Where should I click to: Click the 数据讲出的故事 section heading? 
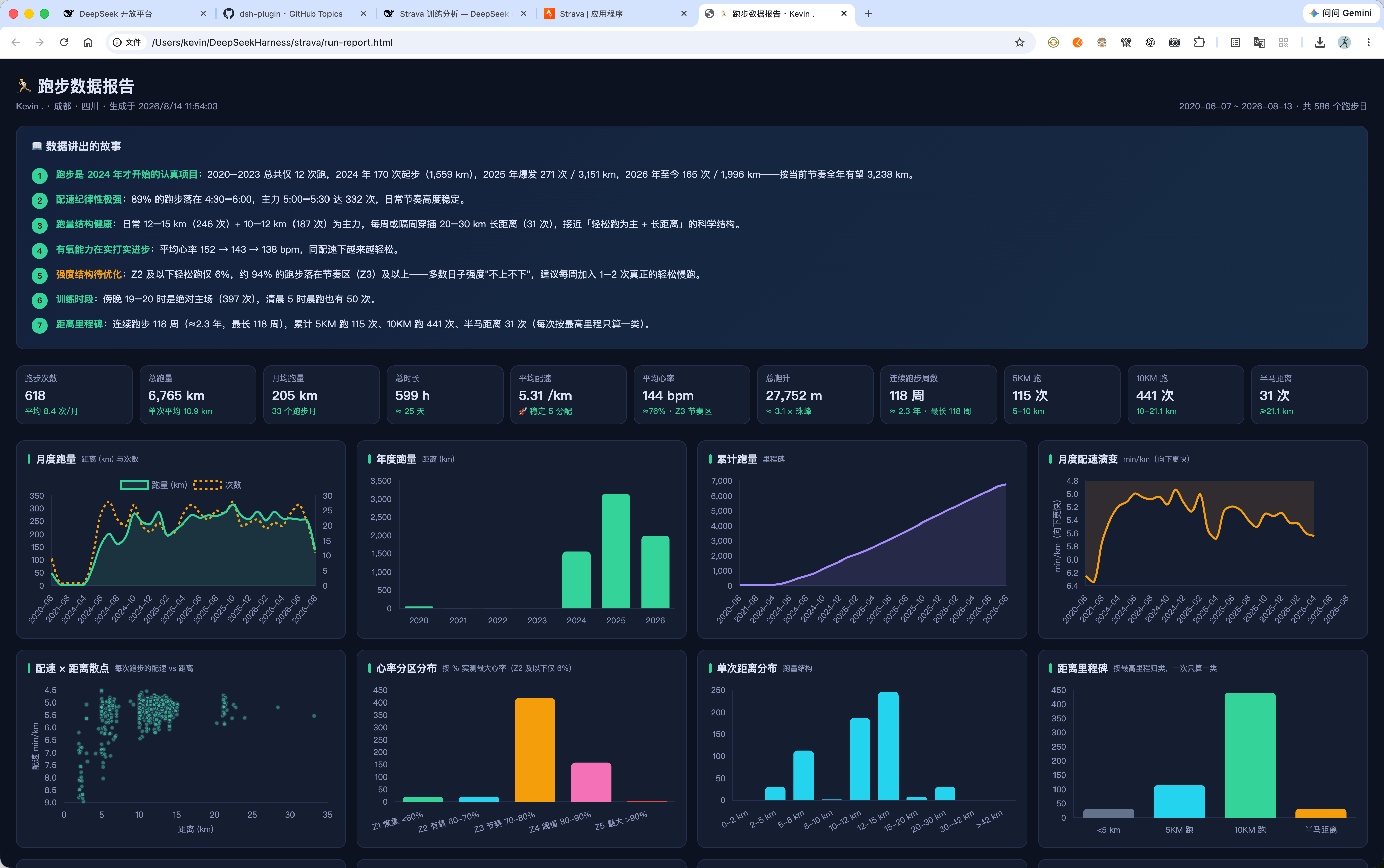pyautogui.click(x=76, y=146)
